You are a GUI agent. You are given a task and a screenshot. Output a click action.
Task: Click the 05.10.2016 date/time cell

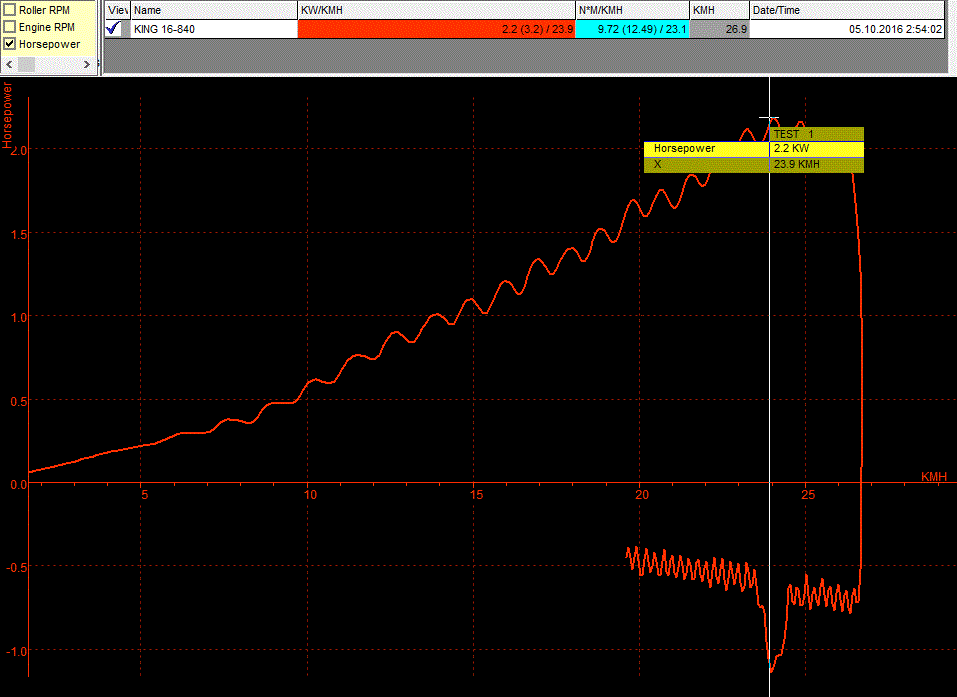tap(847, 29)
